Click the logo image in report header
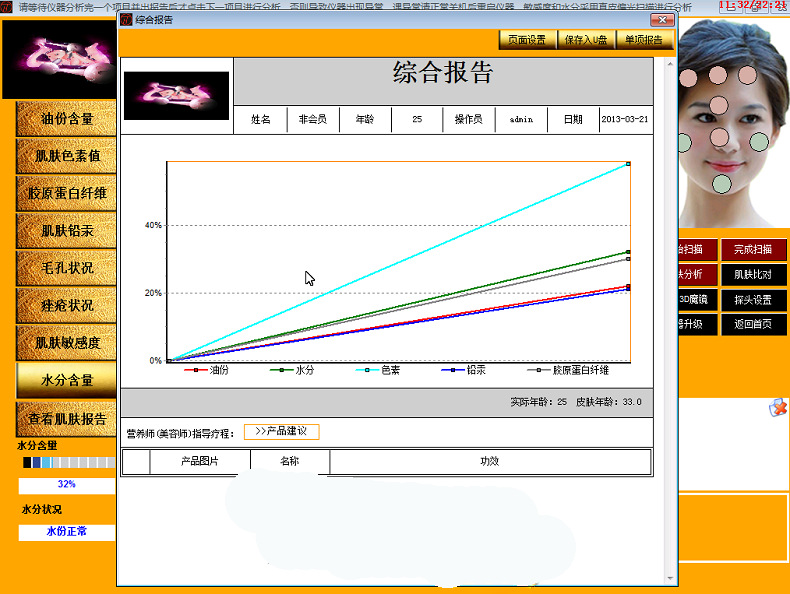 (x=176, y=96)
